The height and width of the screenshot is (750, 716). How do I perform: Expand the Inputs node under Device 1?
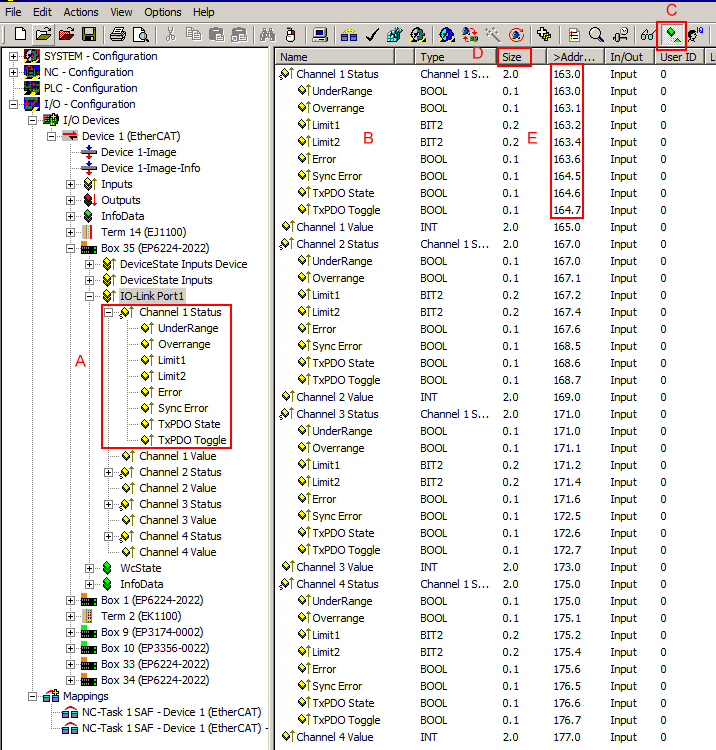[x=70, y=184]
